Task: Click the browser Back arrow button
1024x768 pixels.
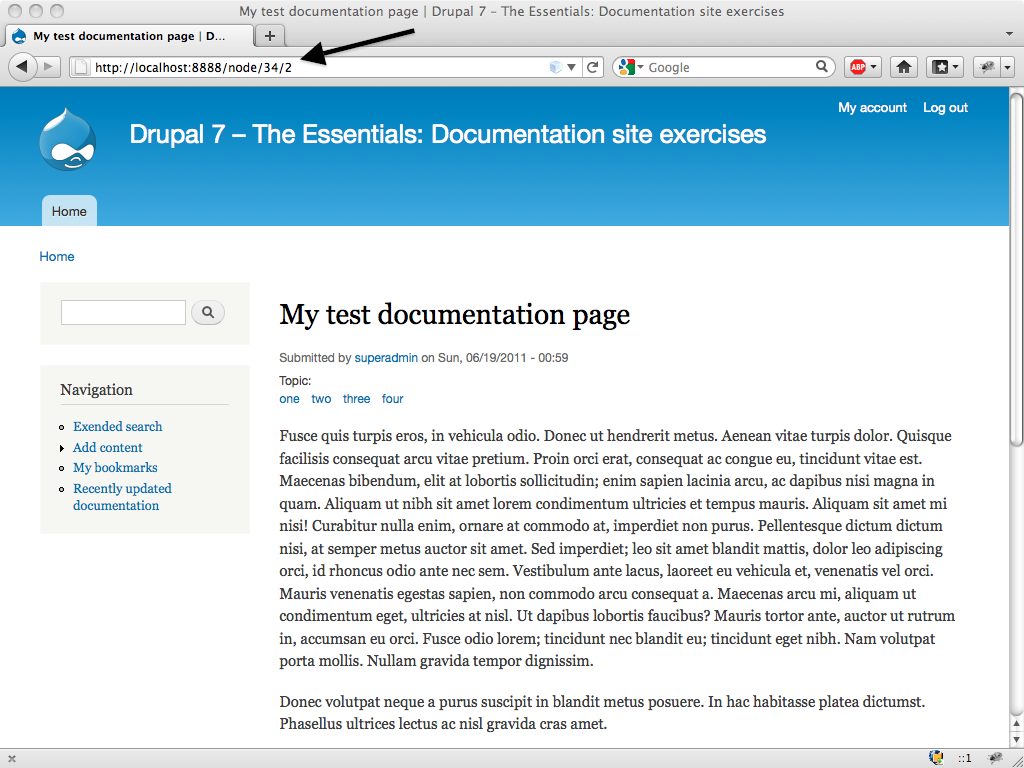Action: [23, 67]
